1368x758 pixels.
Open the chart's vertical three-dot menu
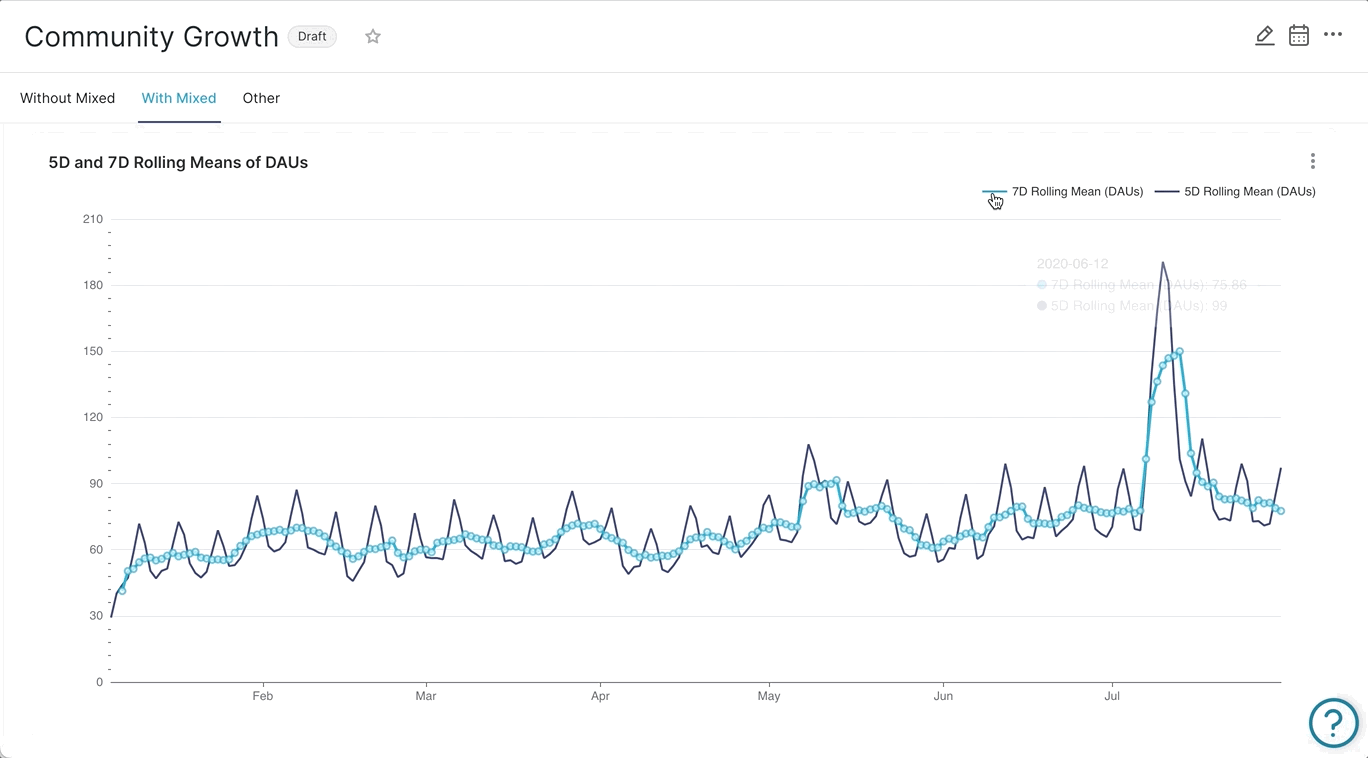pyautogui.click(x=1312, y=161)
